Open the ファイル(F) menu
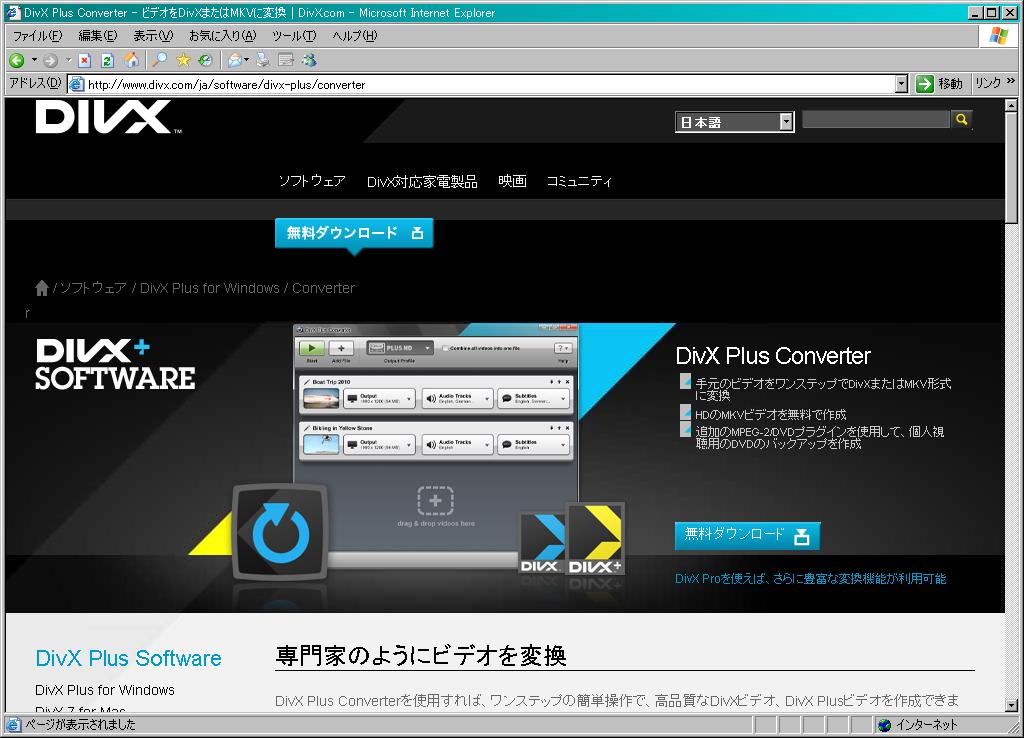Image resolution: width=1024 pixels, height=738 pixels. point(37,36)
